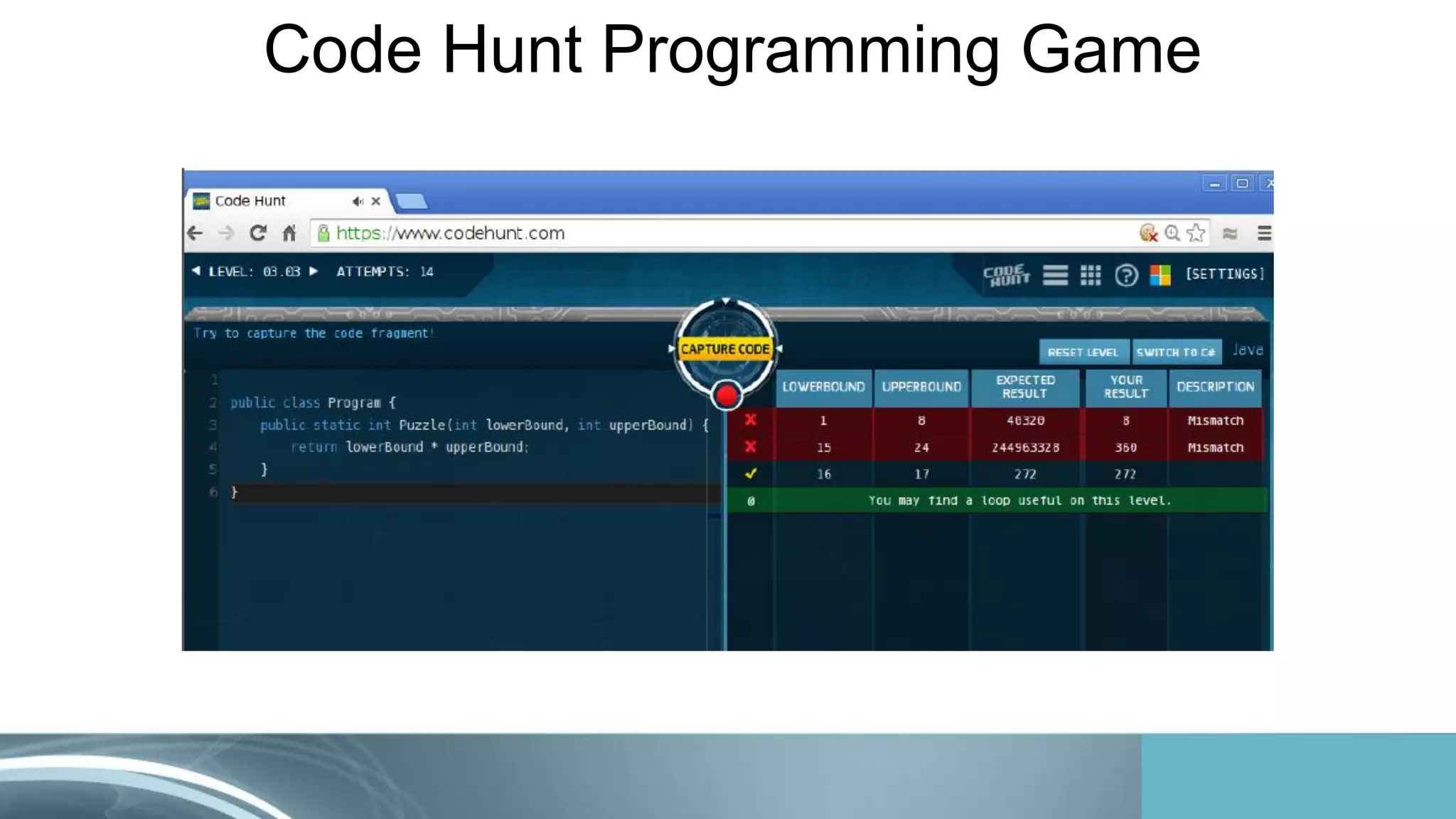This screenshot has width=1456, height=819.
Task: Open the Chrome hamburger menu
Action: pos(1264,233)
